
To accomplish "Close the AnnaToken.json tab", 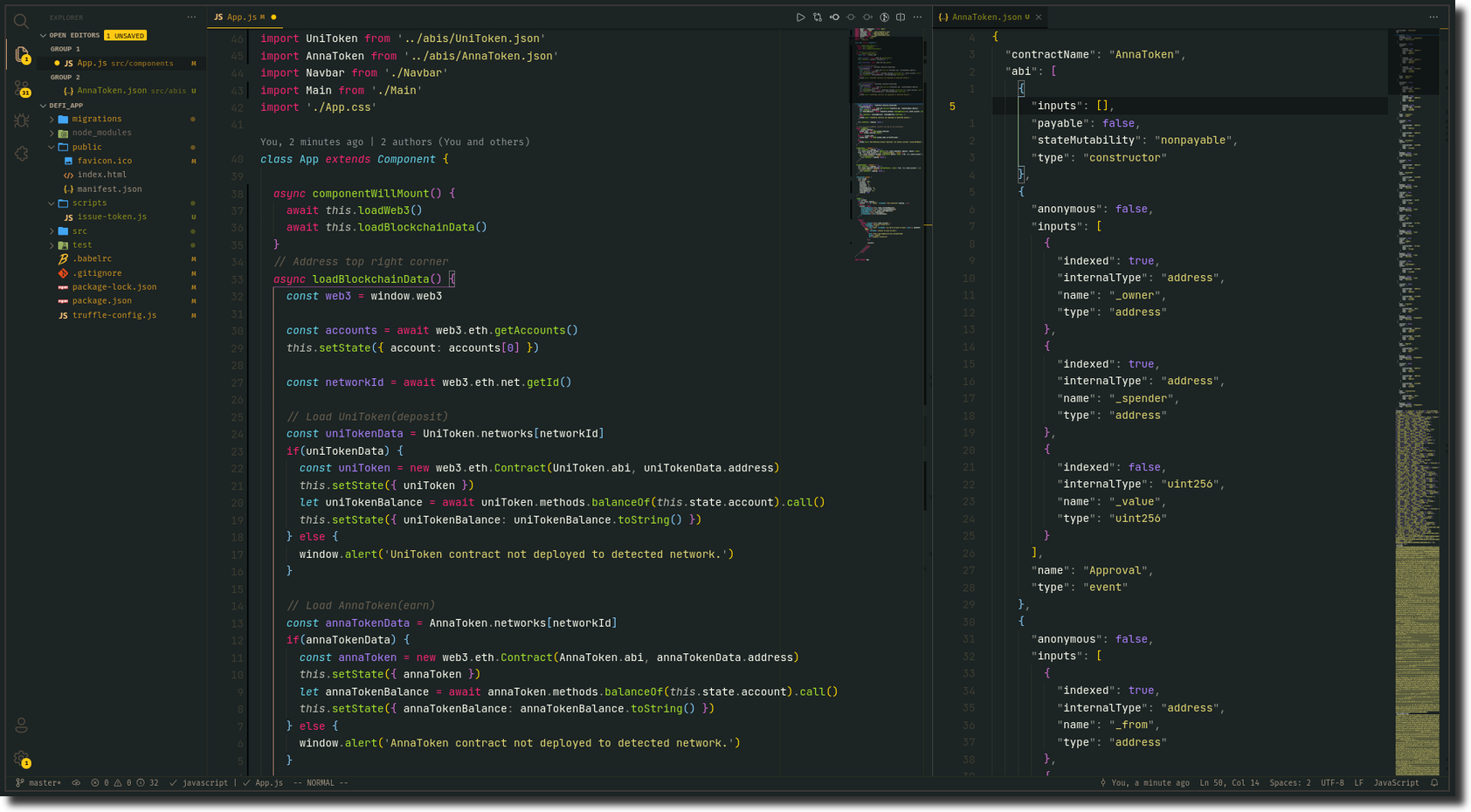I will click(1039, 17).
